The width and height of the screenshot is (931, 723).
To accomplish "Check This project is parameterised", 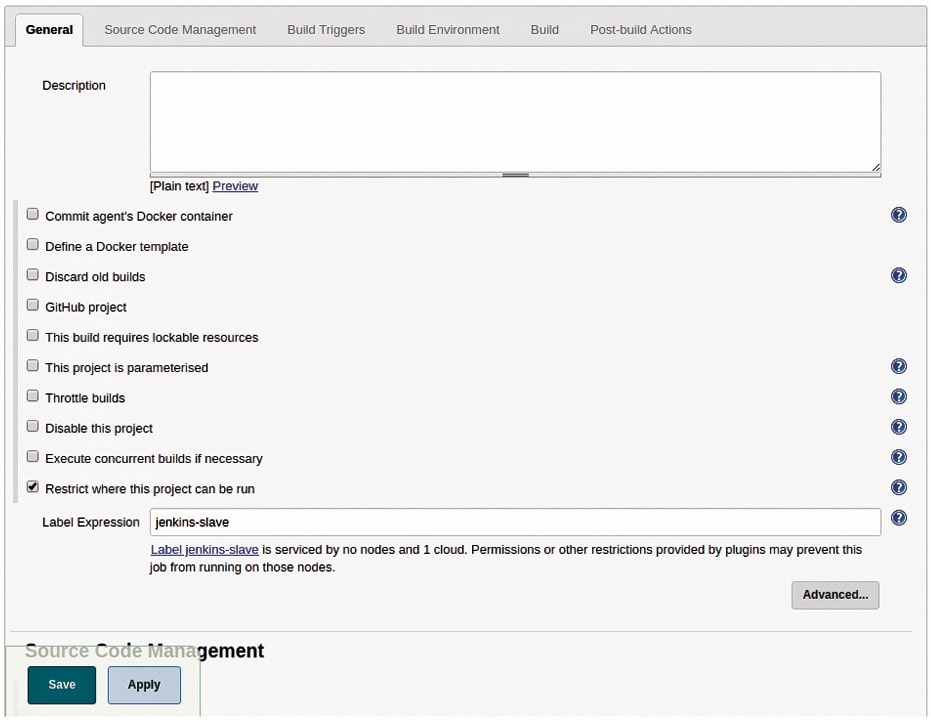I will (x=33, y=366).
